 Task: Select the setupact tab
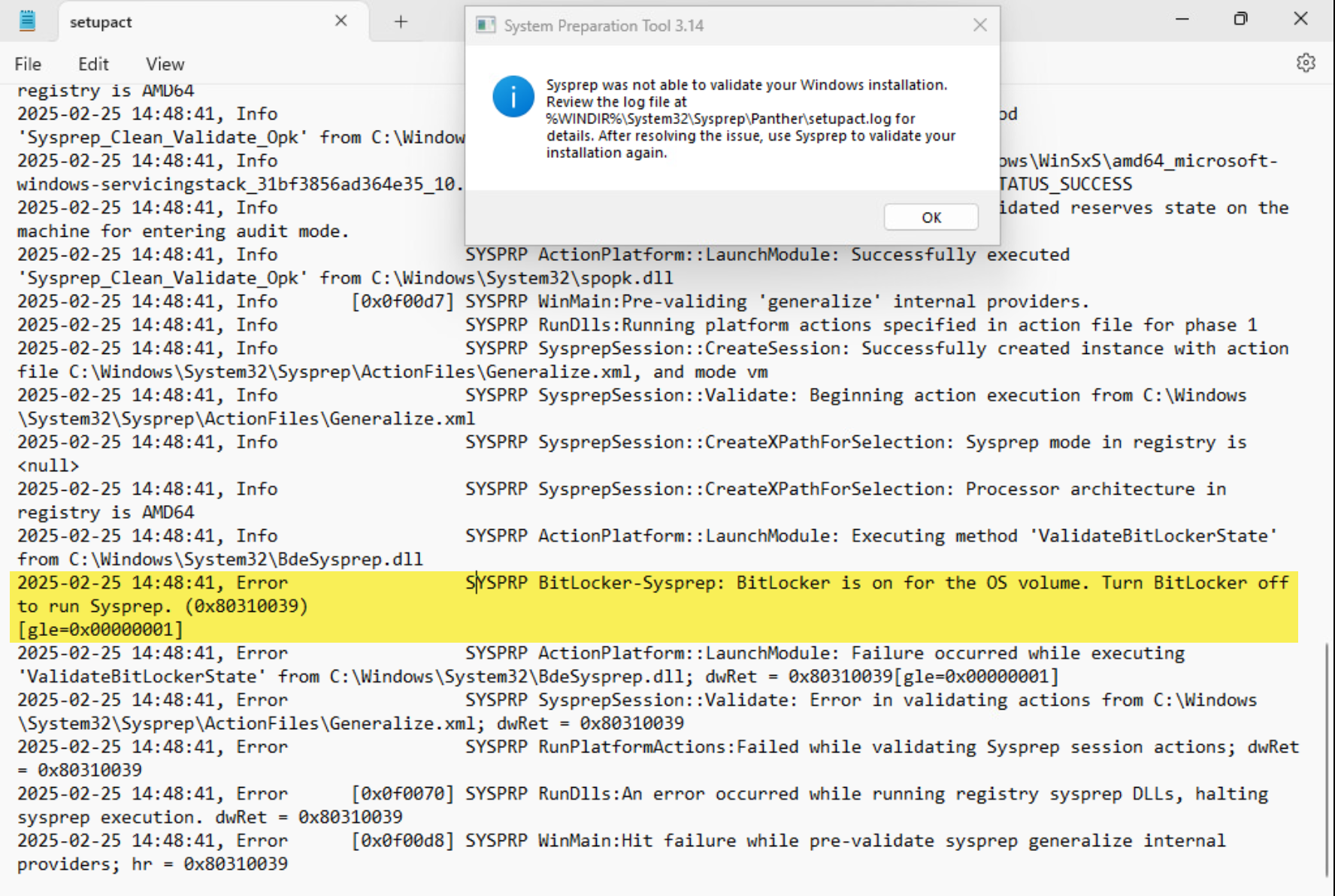pos(101,23)
